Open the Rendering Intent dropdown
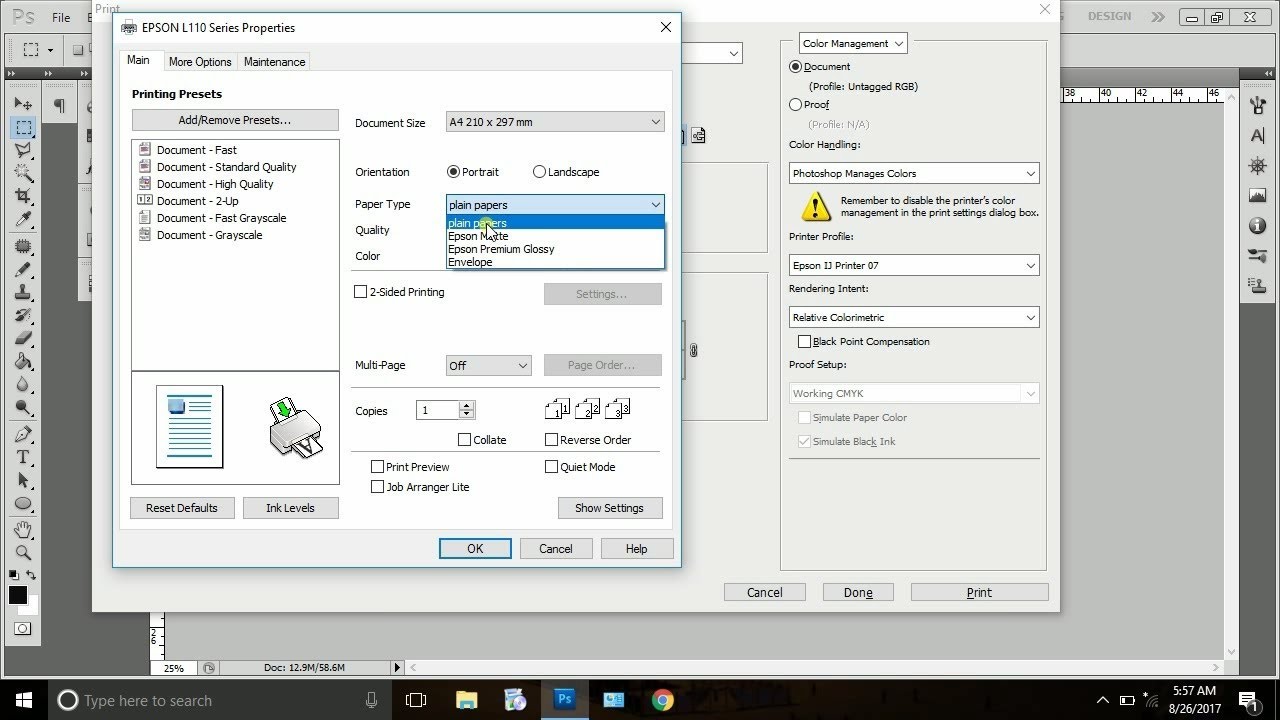1280x720 pixels. coord(914,317)
